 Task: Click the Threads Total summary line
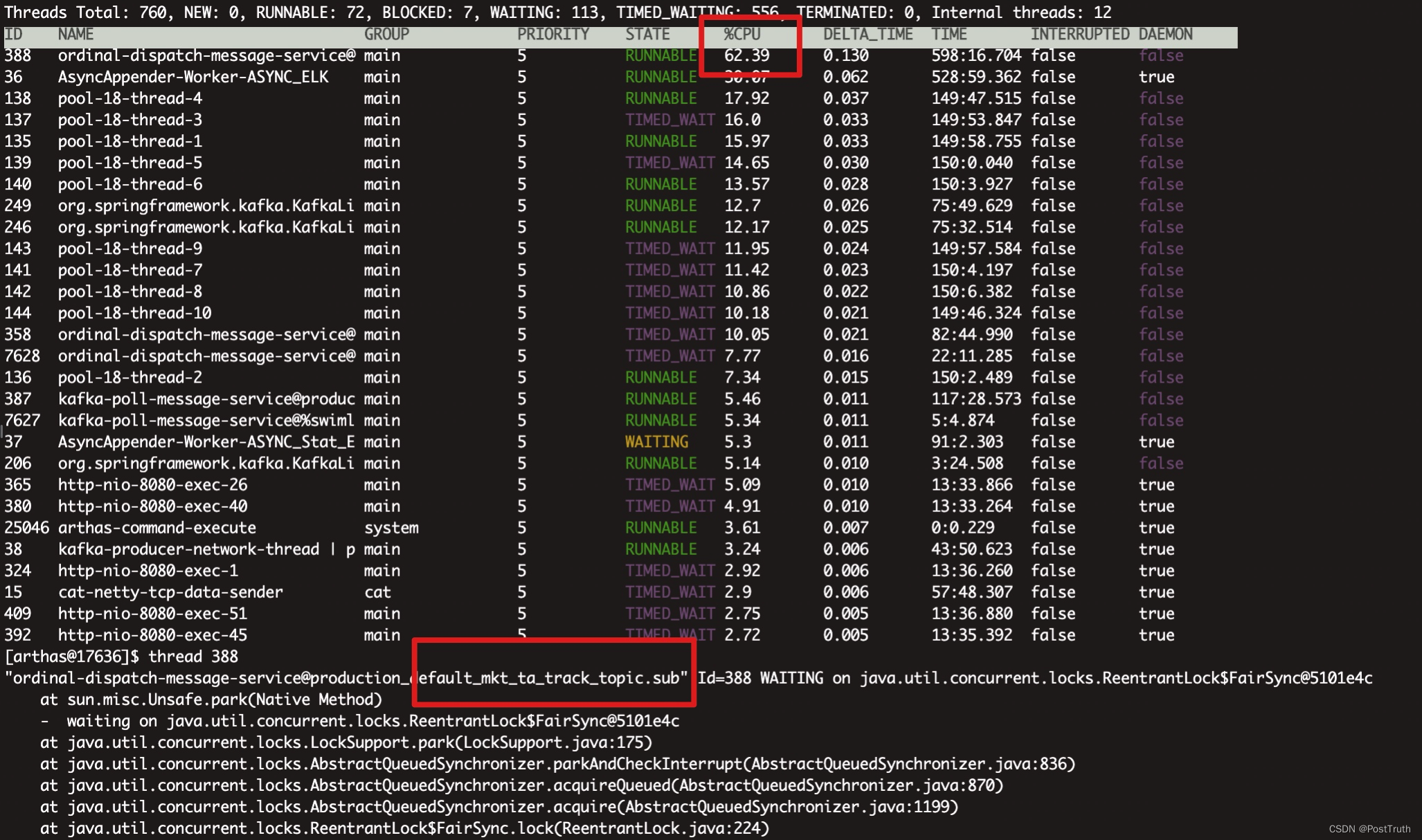coord(558,12)
